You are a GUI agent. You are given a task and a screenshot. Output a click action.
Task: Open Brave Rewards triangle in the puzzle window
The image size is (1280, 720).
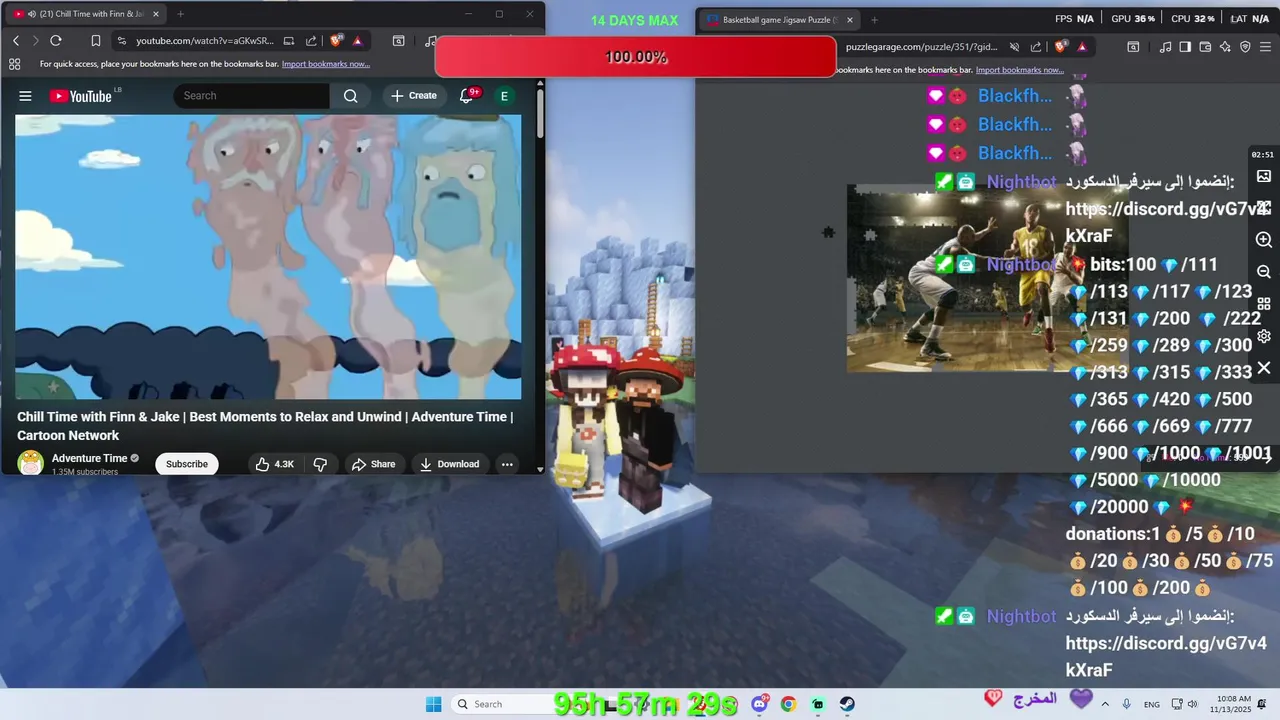(x=1082, y=46)
